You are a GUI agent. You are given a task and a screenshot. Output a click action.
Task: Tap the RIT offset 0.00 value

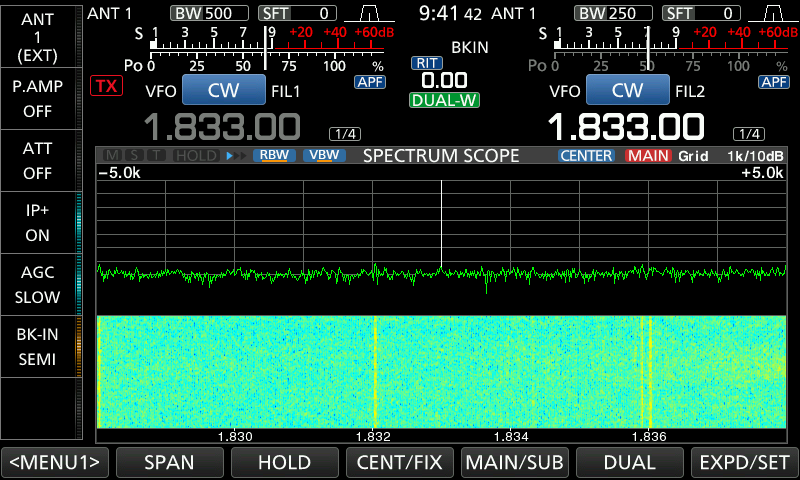tap(444, 81)
